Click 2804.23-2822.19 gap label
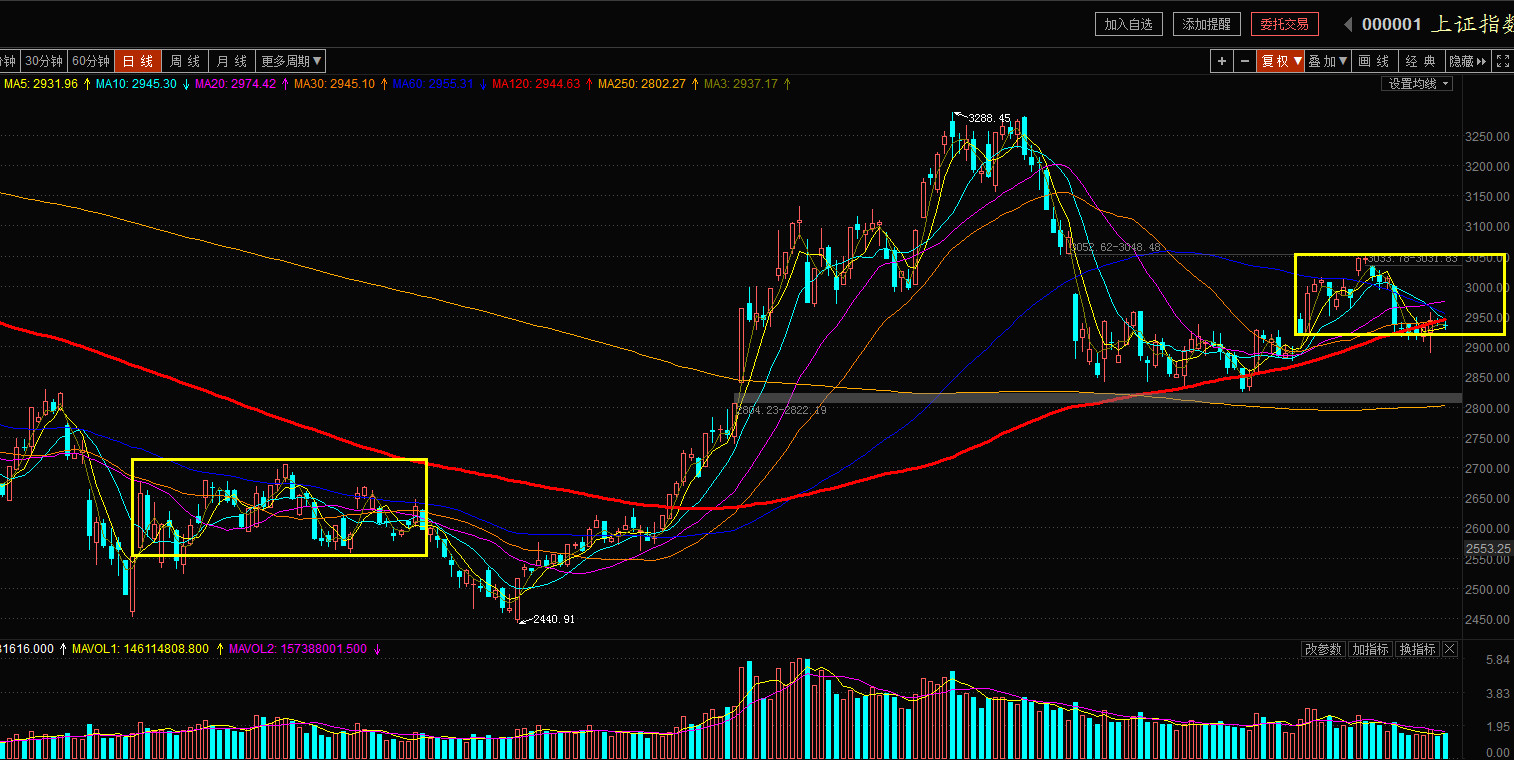 point(783,410)
